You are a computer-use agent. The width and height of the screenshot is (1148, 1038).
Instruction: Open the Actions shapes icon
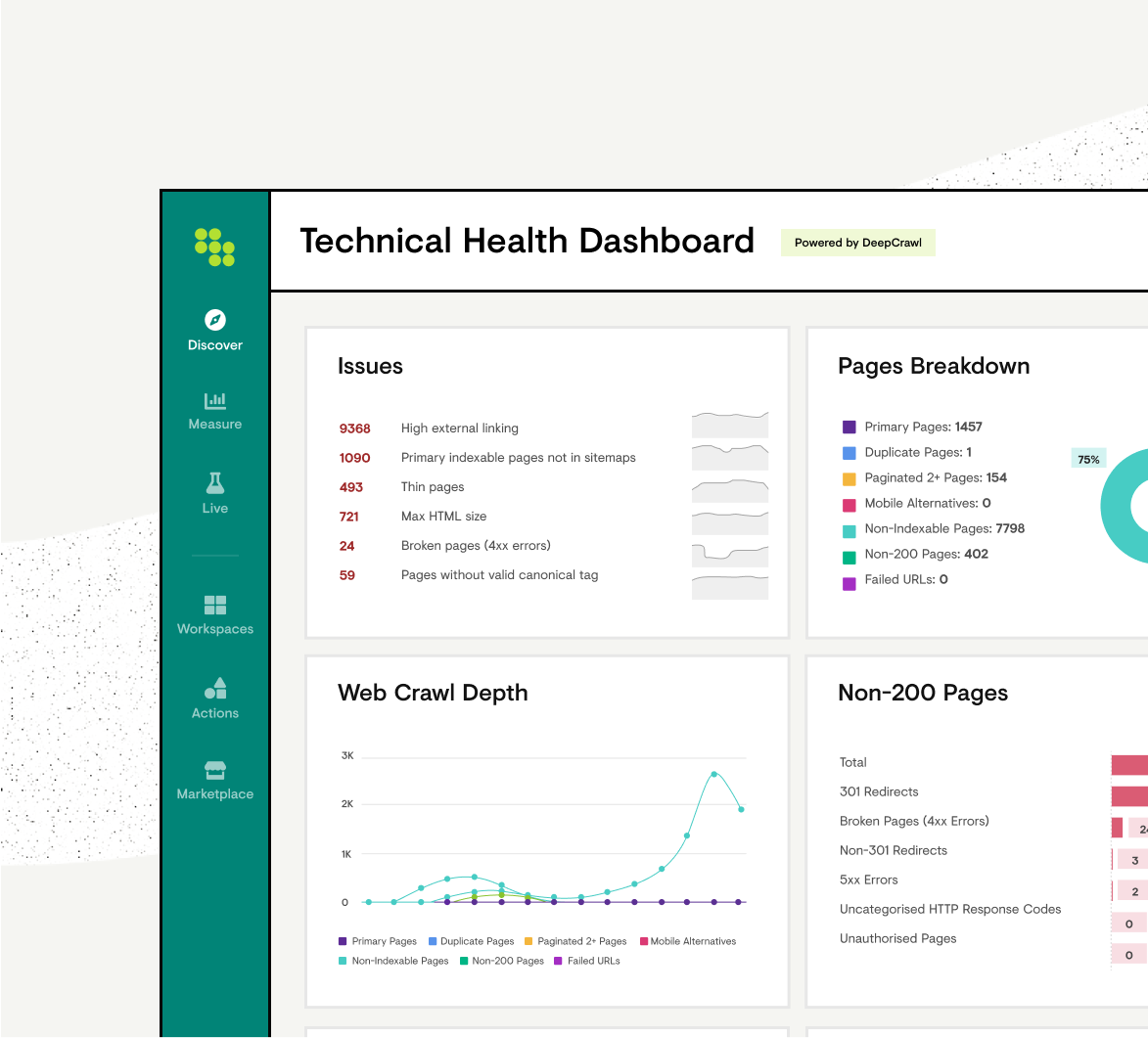click(x=215, y=688)
